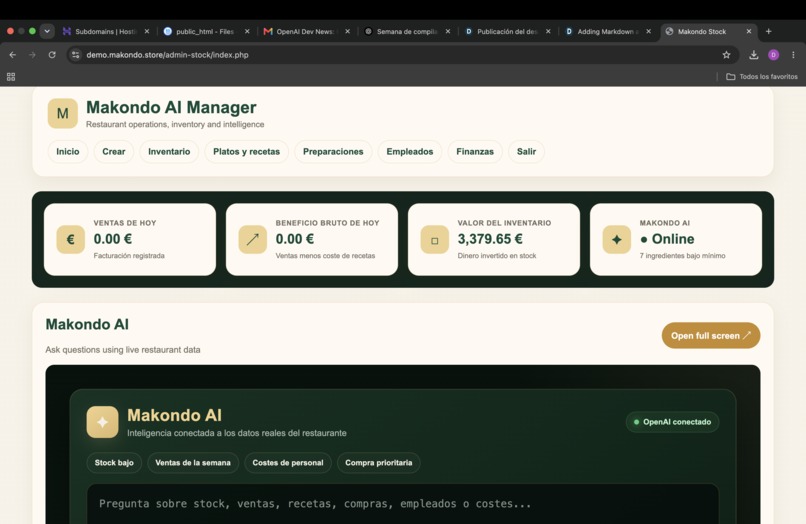Click the browser forward arrow

pyautogui.click(x=32, y=55)
